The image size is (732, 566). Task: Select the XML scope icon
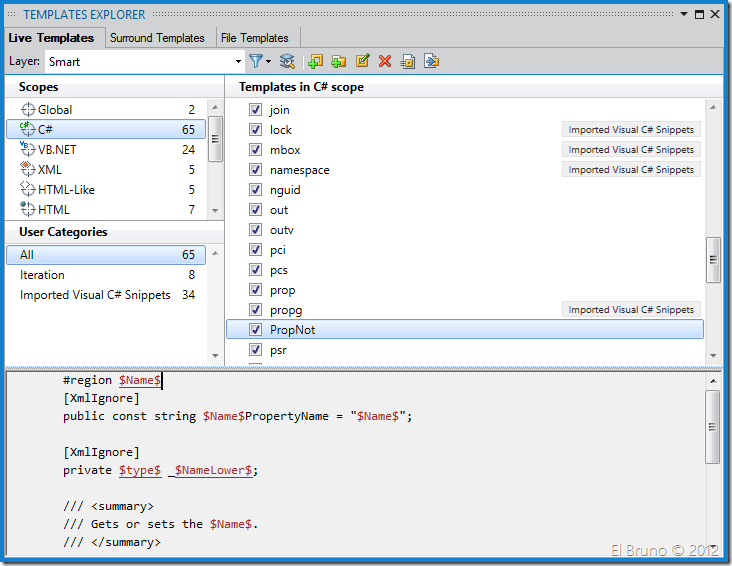(x=28, y=169)
